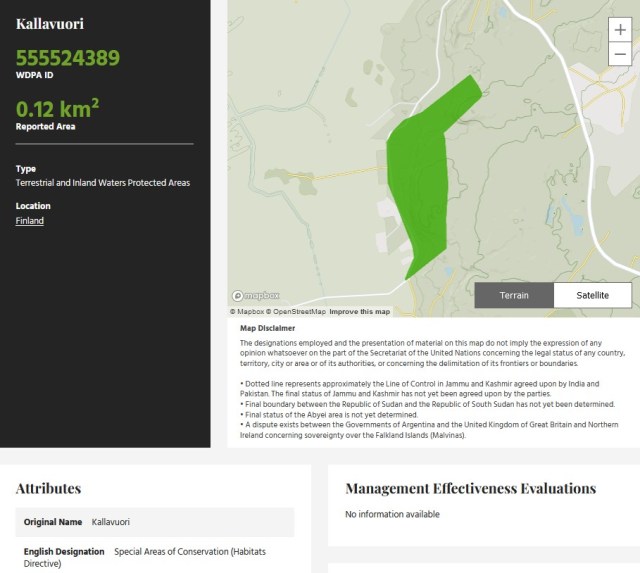Click the Type label in the sidebar
640x573 pixels.
26,169
